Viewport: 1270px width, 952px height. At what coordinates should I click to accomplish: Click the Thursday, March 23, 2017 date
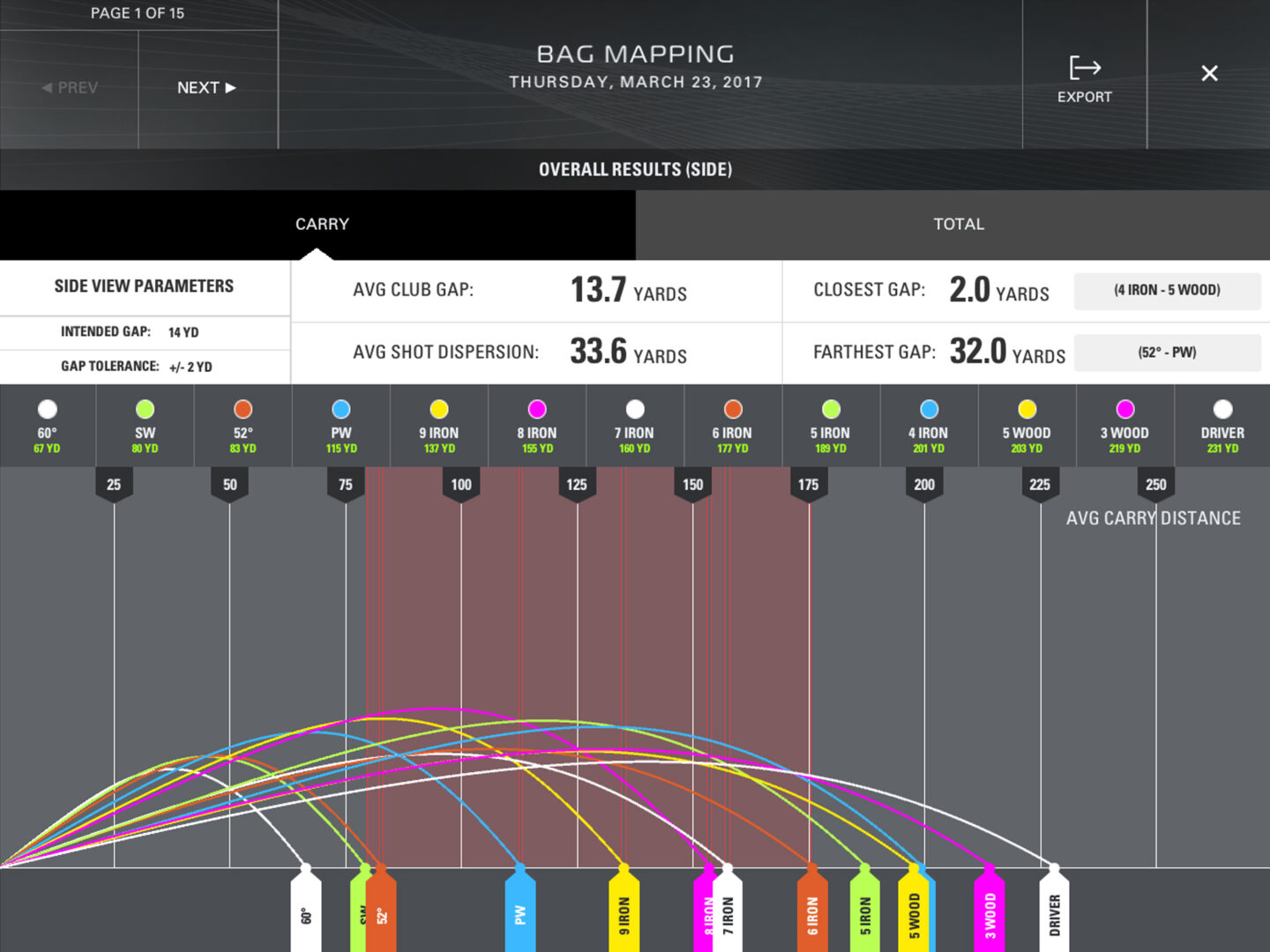tap(635, 82)
